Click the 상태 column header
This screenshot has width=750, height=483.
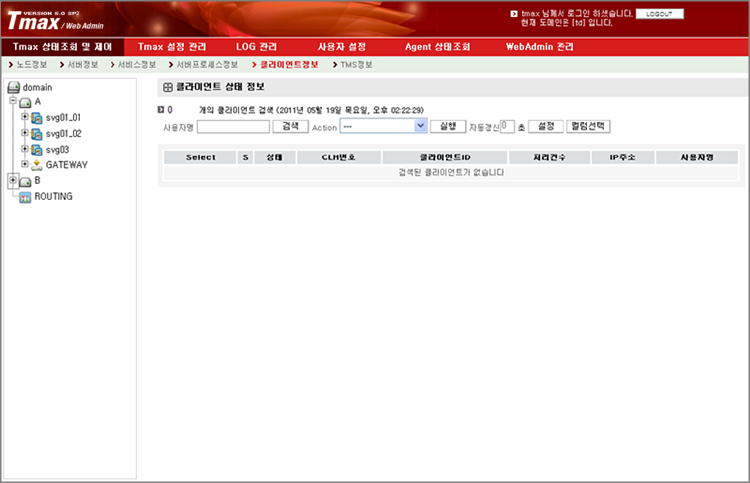point(275,157)
